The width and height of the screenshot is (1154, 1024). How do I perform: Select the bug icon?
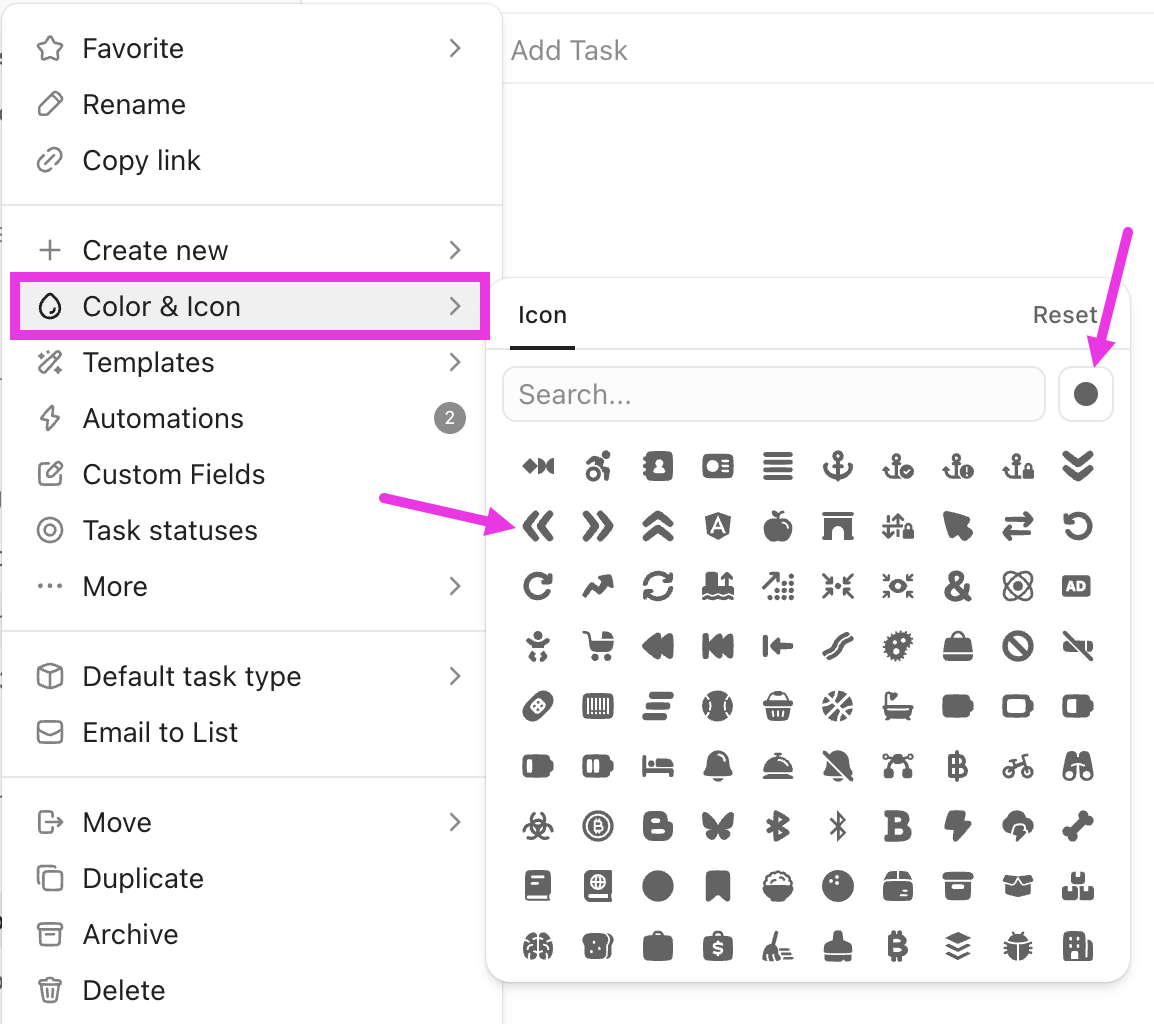click(1018, 946)
